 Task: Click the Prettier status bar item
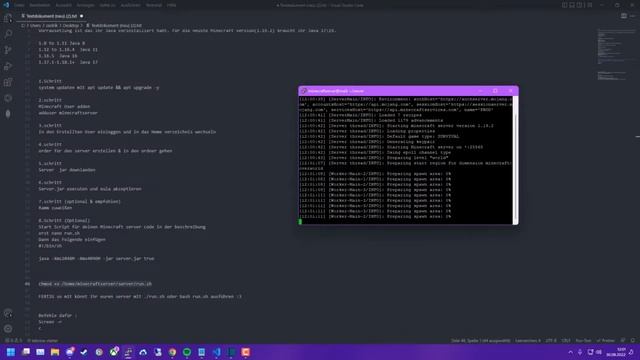606,340
